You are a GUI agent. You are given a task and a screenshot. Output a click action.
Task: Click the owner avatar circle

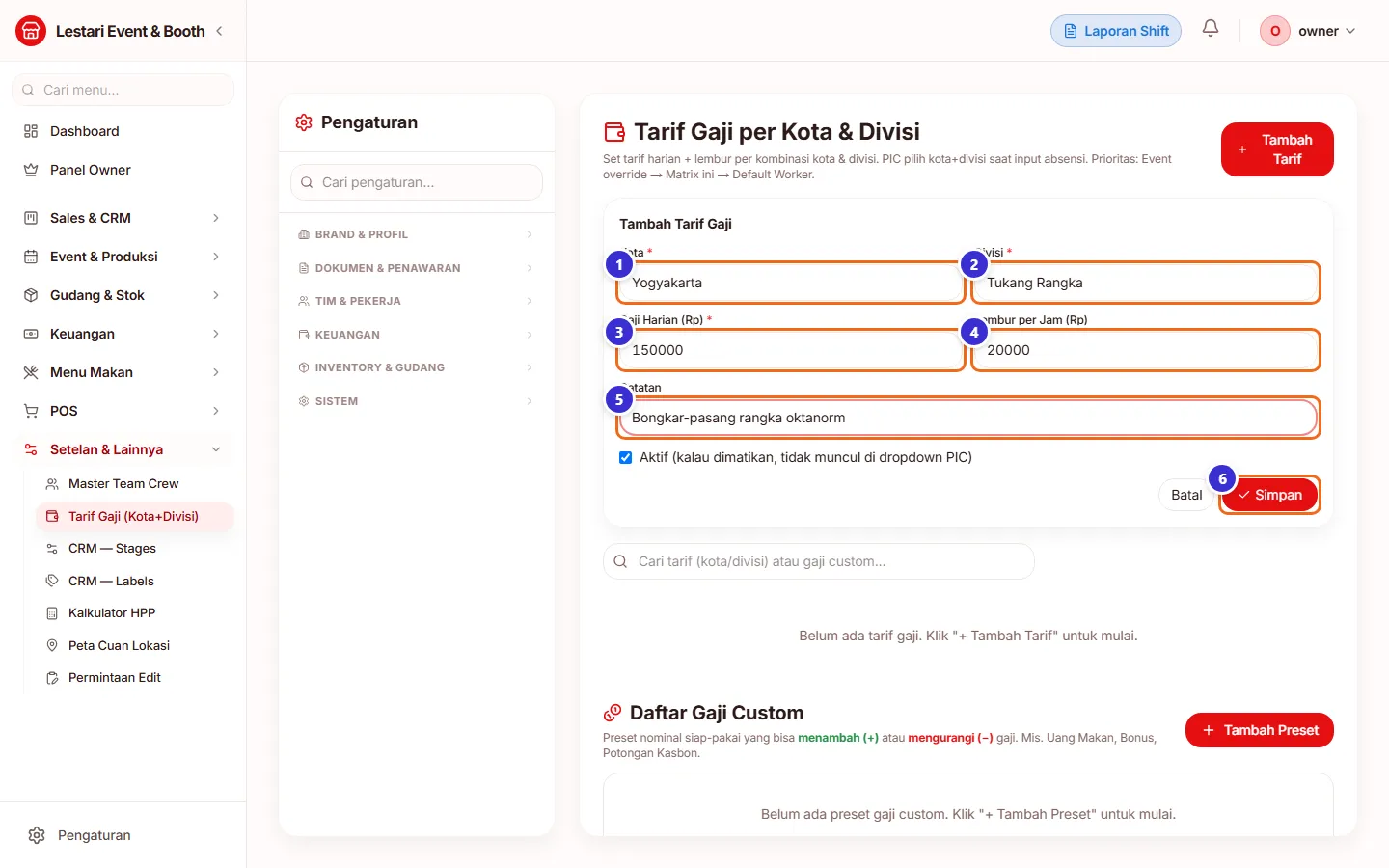[1275, 31]
